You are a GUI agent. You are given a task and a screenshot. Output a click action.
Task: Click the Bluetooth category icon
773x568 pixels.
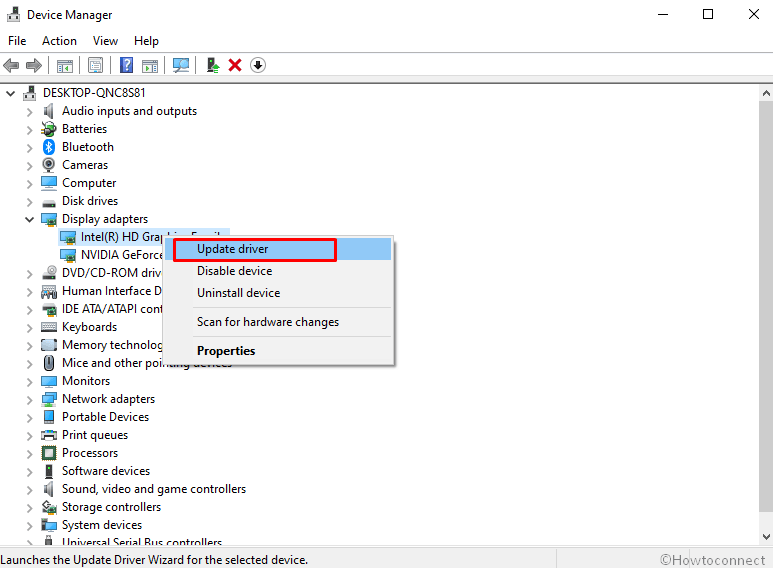pyautogui.click(x=49, y=147)
